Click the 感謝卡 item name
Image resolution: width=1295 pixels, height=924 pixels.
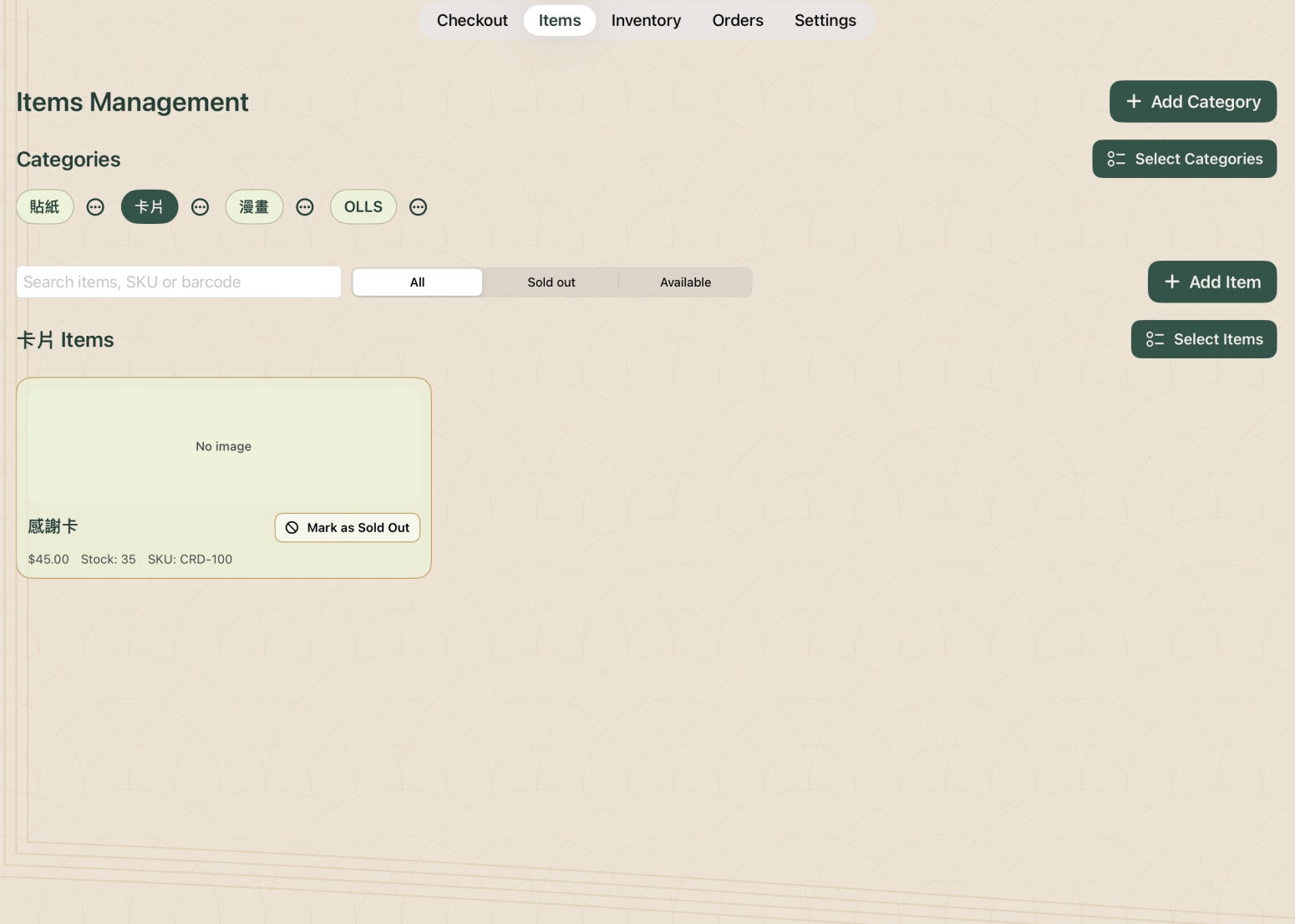[53, 526]
